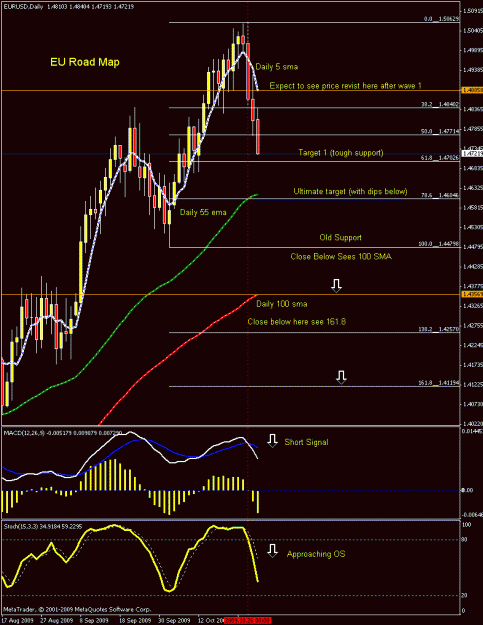Select the Daily 100 sma label
Image resolution: width=483 pixels, height=625 pixels.
[x=281, y=304]
